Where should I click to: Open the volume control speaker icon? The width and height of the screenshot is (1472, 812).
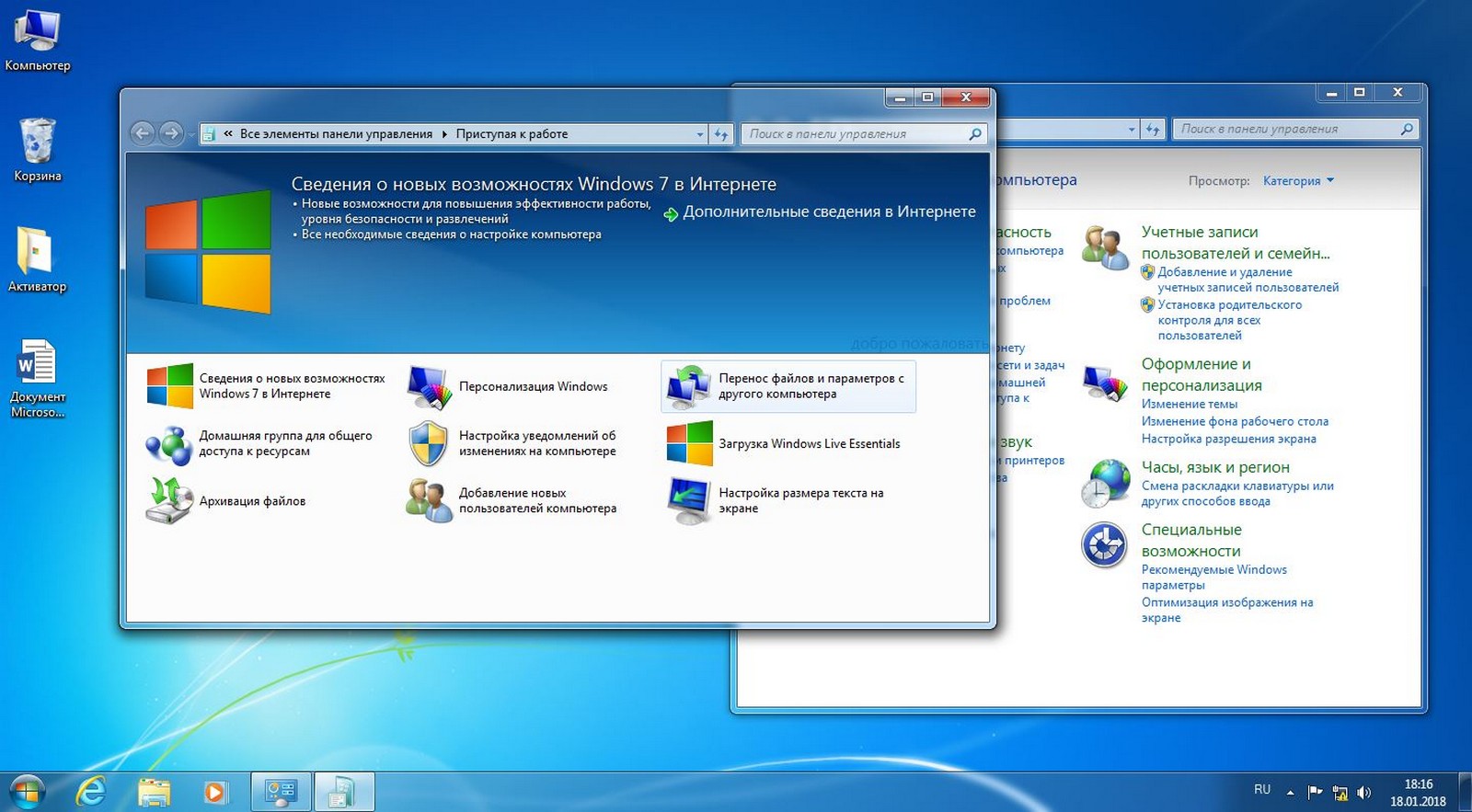point(1363,792)
